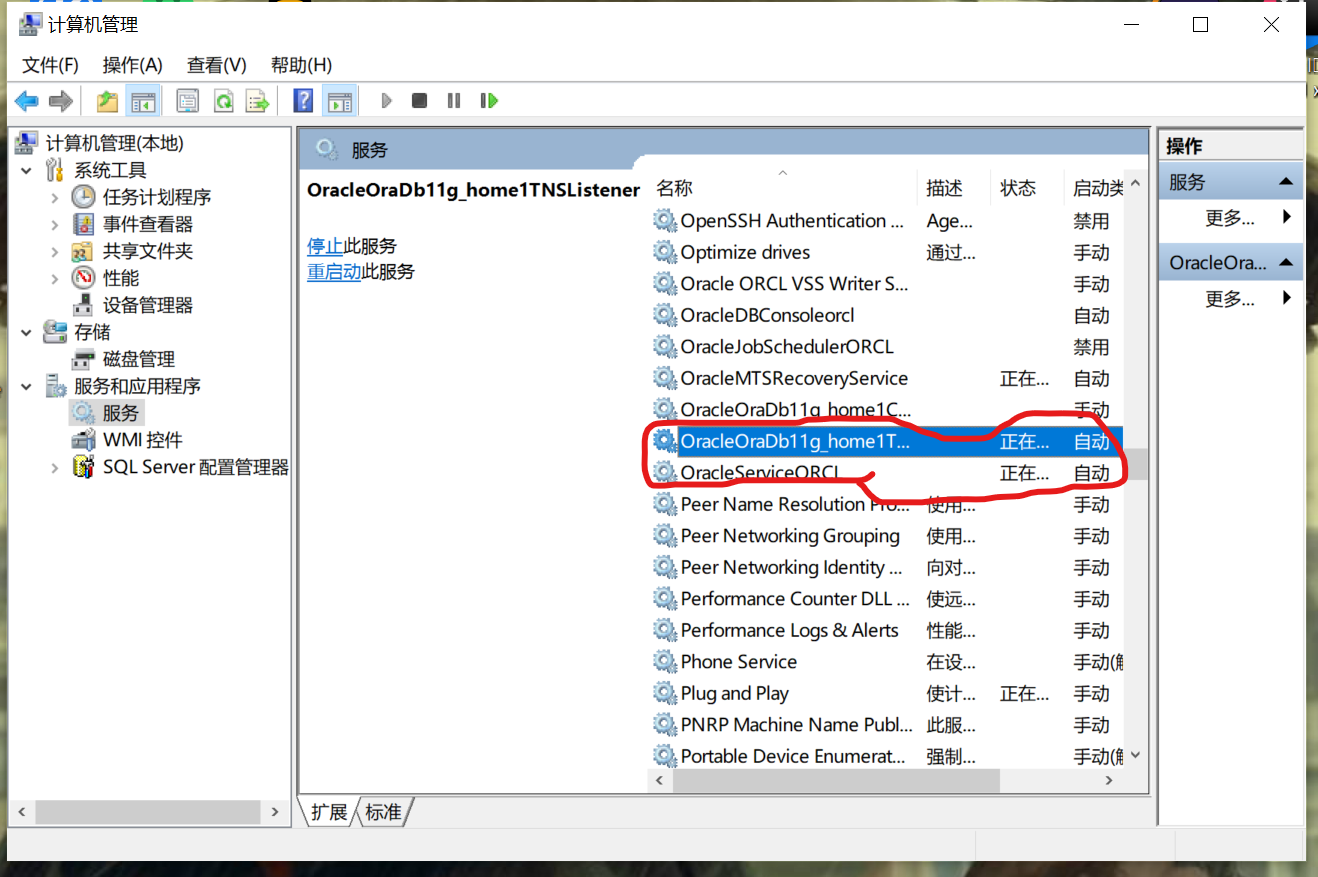Collapse the 存储 tree node arrow
This screenshot has height=877, width=1318.
point(27,333)
